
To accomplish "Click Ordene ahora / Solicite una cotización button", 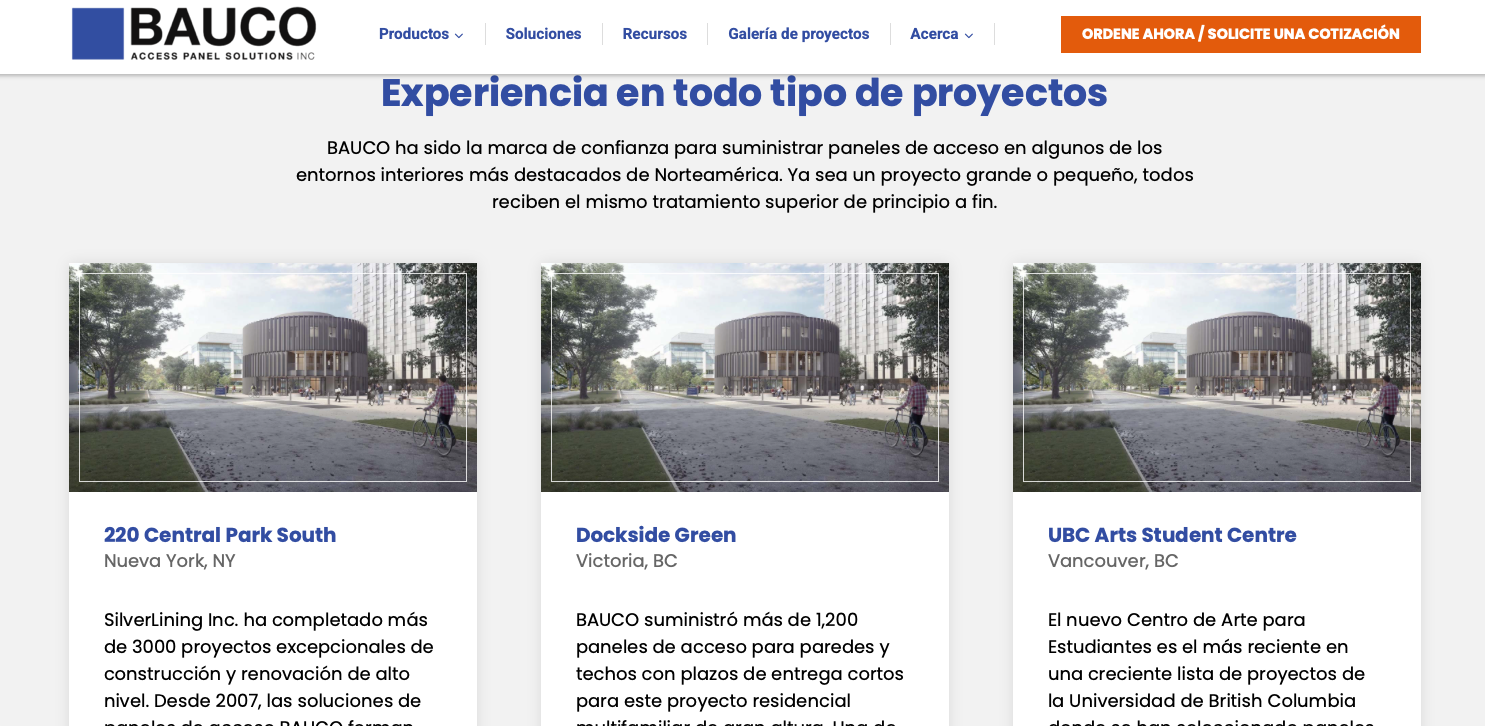I will click(1240, 34).
